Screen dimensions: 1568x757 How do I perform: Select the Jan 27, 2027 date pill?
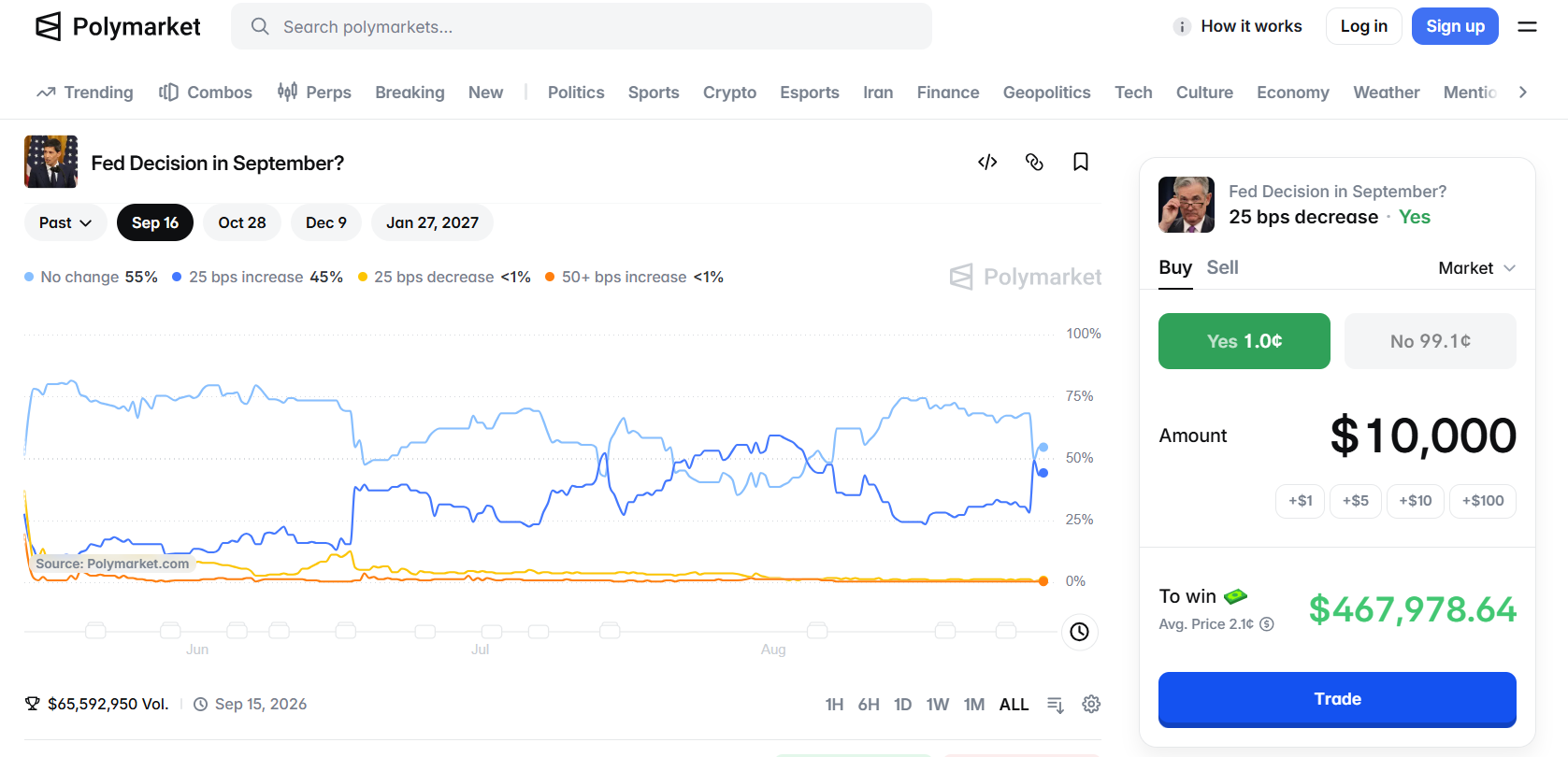tap(432, 222)
